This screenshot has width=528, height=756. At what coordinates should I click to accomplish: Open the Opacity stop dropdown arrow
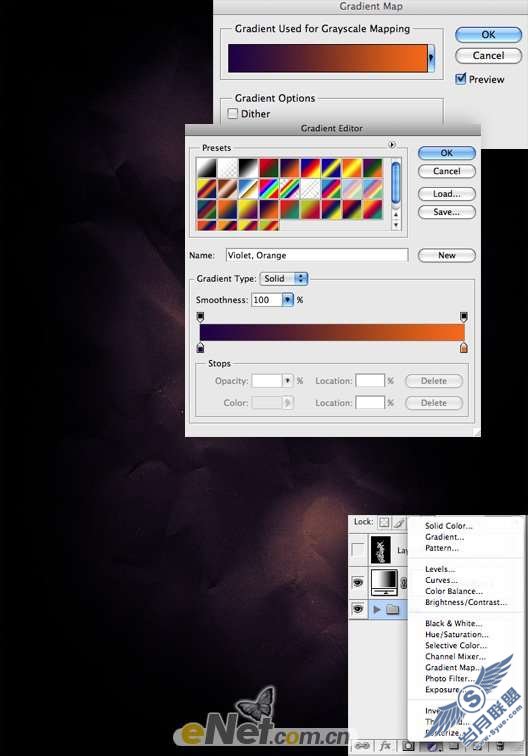tap(288, 380)
